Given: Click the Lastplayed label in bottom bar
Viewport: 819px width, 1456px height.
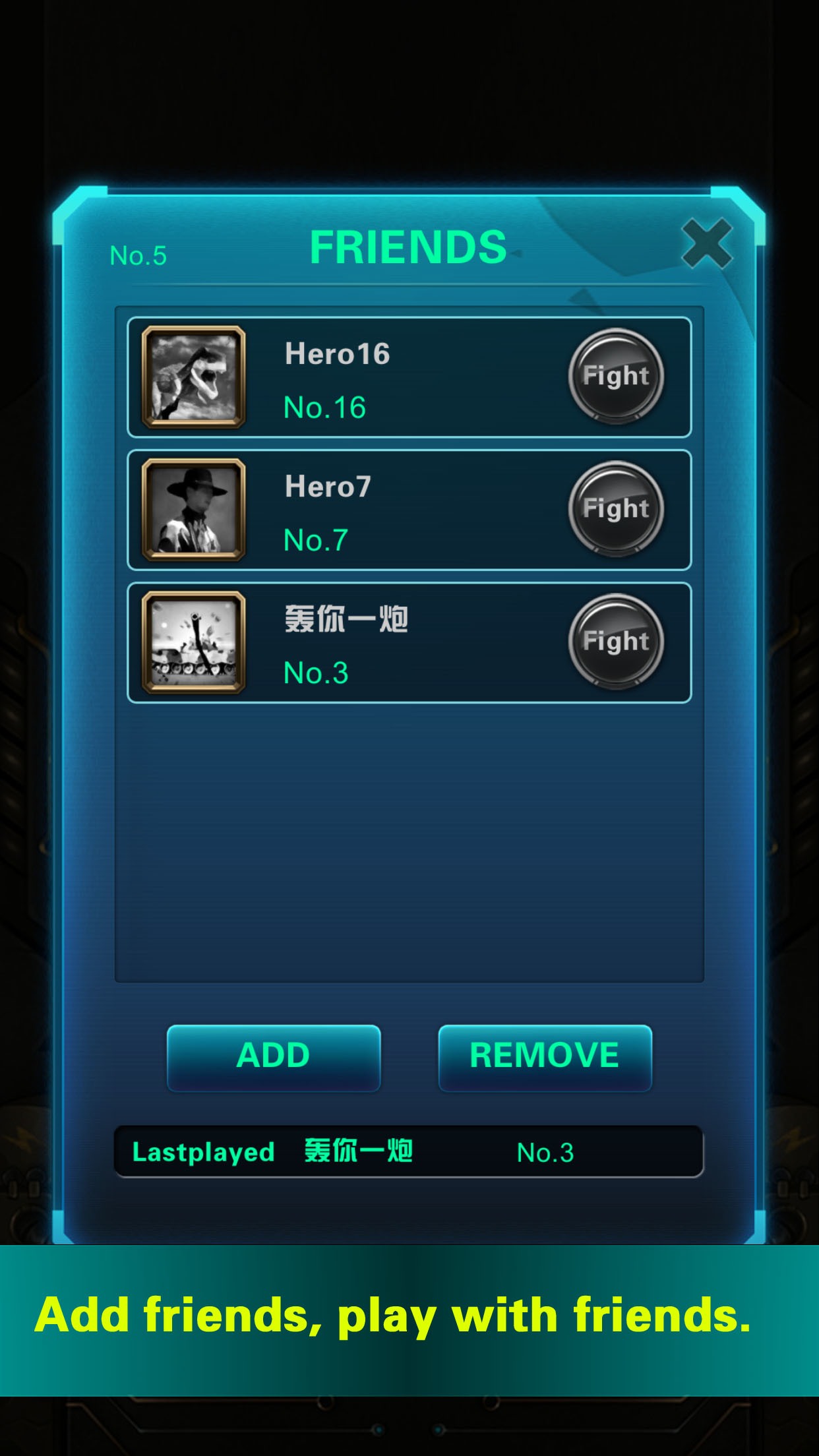Looking at the screenshot, I should coord(203,1153).
